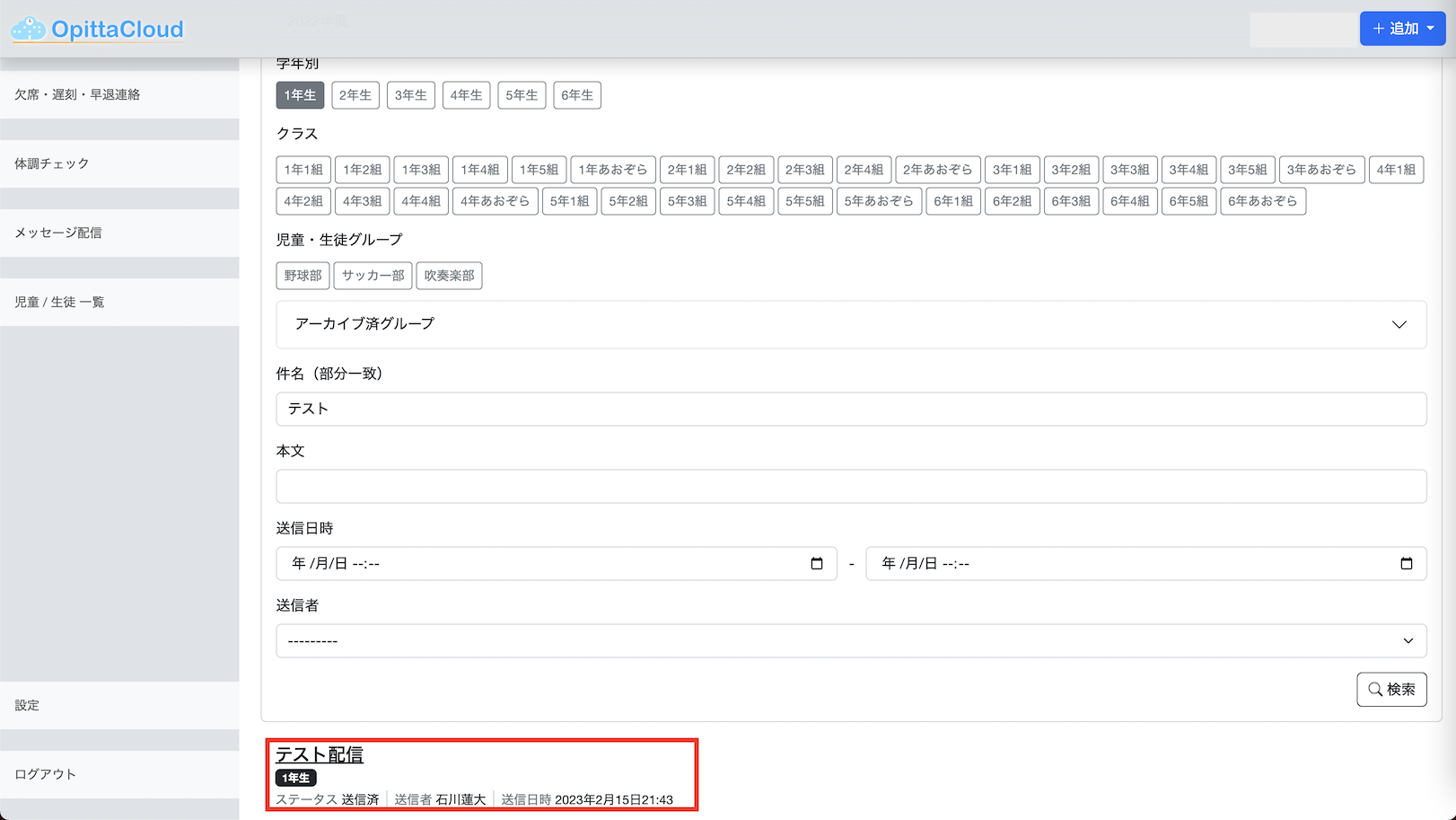Select the 2年1組 class filter
Screen dimensions: 1456x820
pos(687,170)
